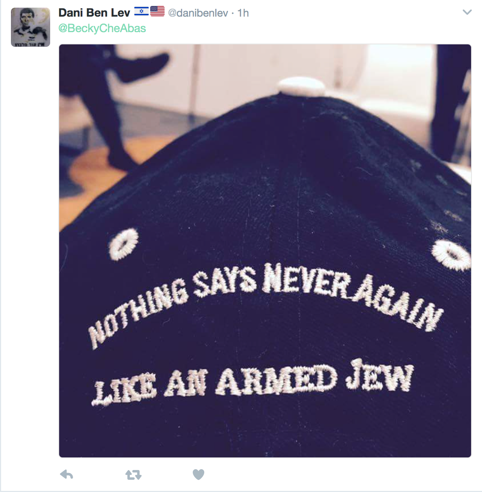Click the American flag emoji beside the name

click(x=157, y=11)
